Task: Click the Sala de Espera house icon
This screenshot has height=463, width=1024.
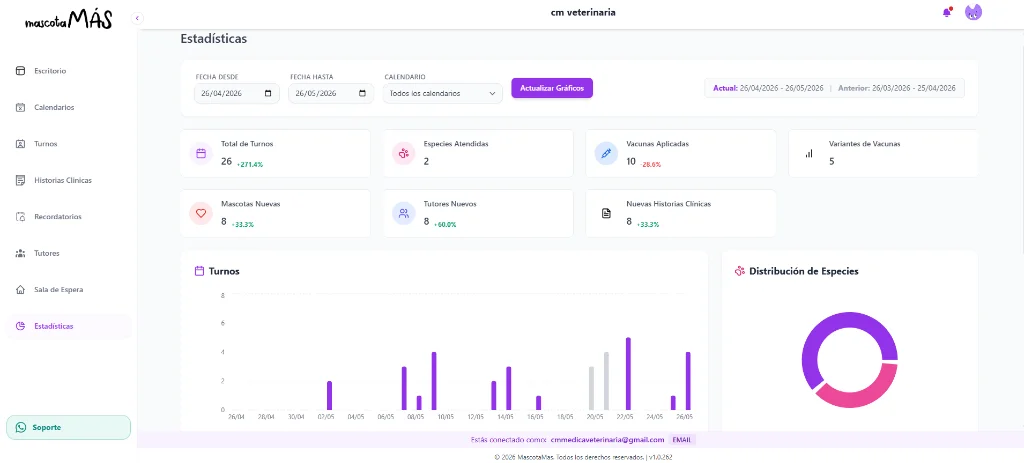Action: tap(20, 289)
